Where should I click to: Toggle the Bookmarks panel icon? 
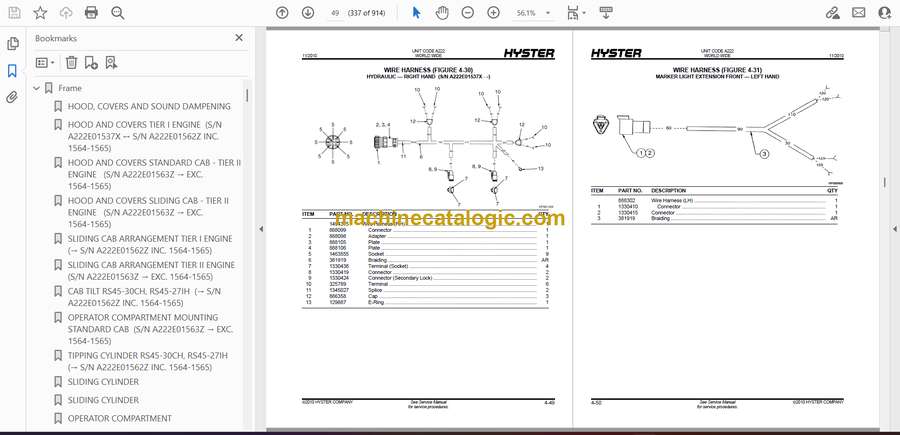coord(13,71)
